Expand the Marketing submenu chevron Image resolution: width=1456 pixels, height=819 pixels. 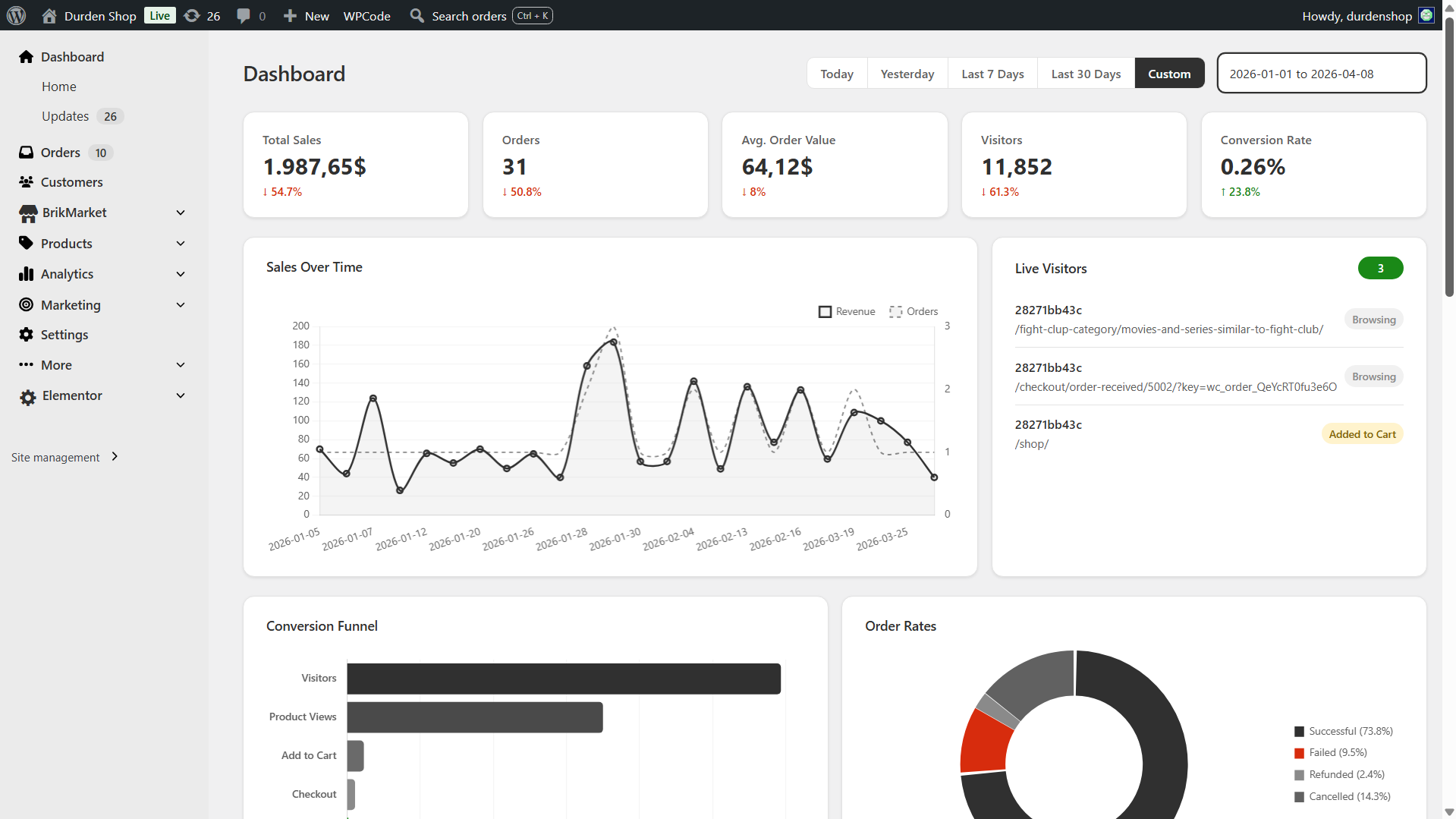point(181,305)
